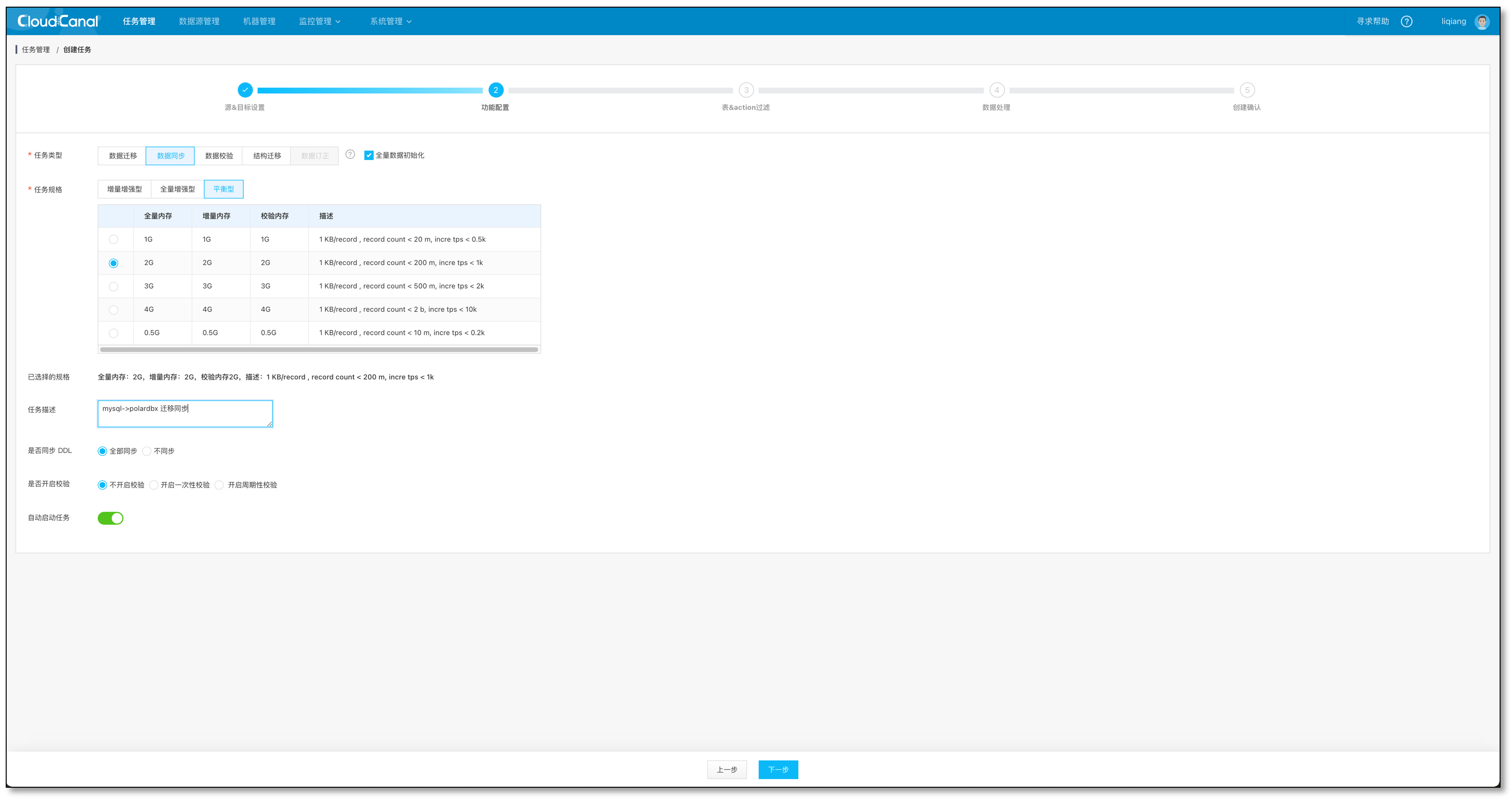Disable the 自动启动任务 switch

tap(110, 518)
